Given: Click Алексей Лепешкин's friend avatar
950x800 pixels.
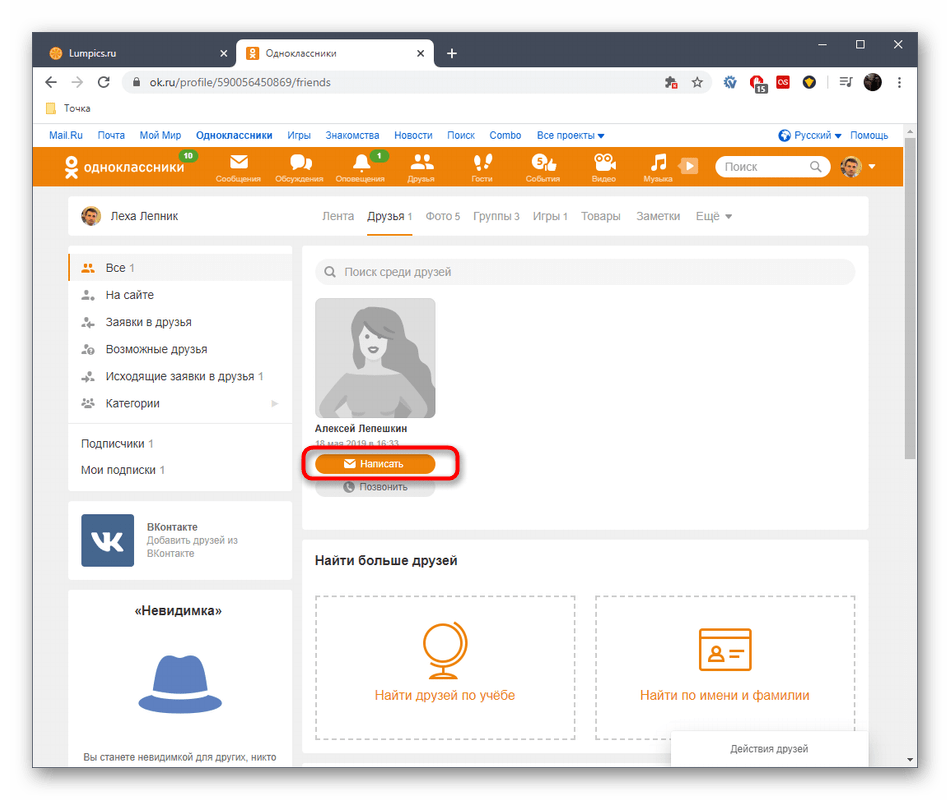Looking at the screenshot, I should (x=375, y=358).
